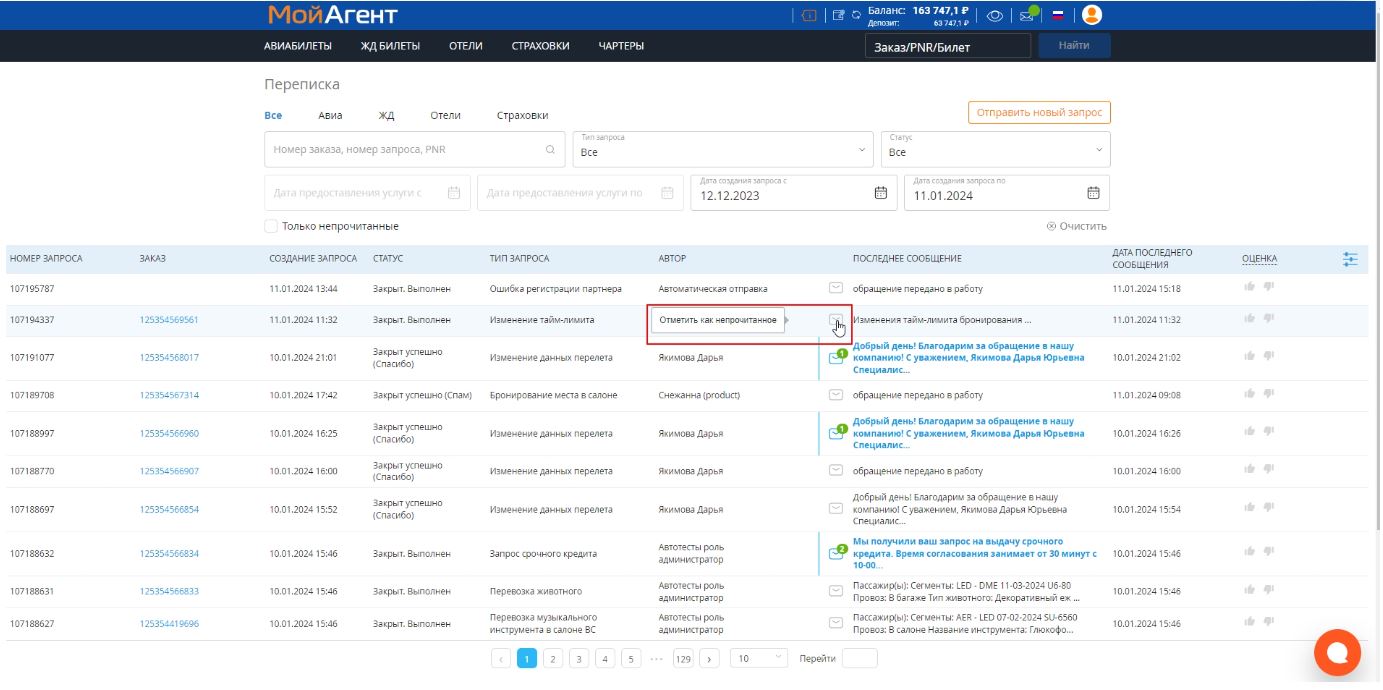
Task: Click envelope icon in request 107188631 row
Action: 836,591
